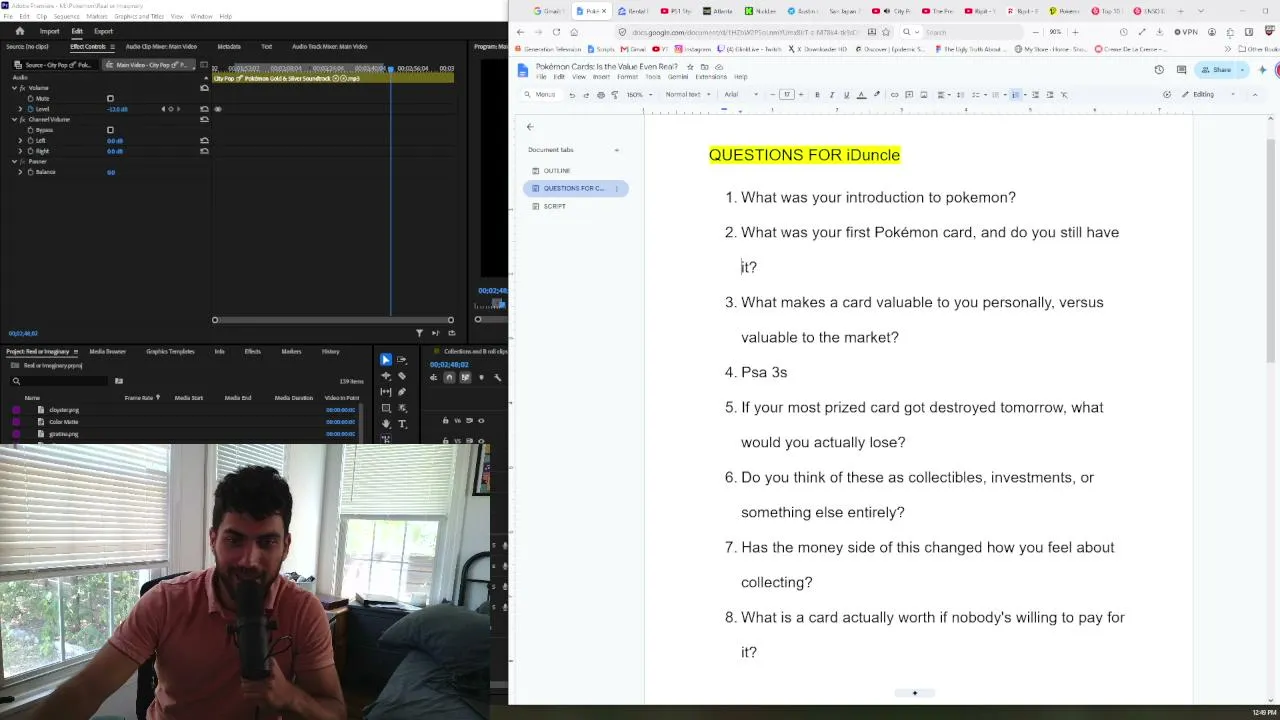Select the Selection tool in Premiere
This screenshot has height=720, width=1280.
[386, 360]
